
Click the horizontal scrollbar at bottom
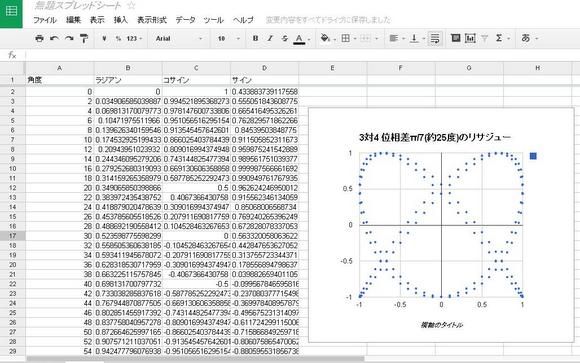195,359
